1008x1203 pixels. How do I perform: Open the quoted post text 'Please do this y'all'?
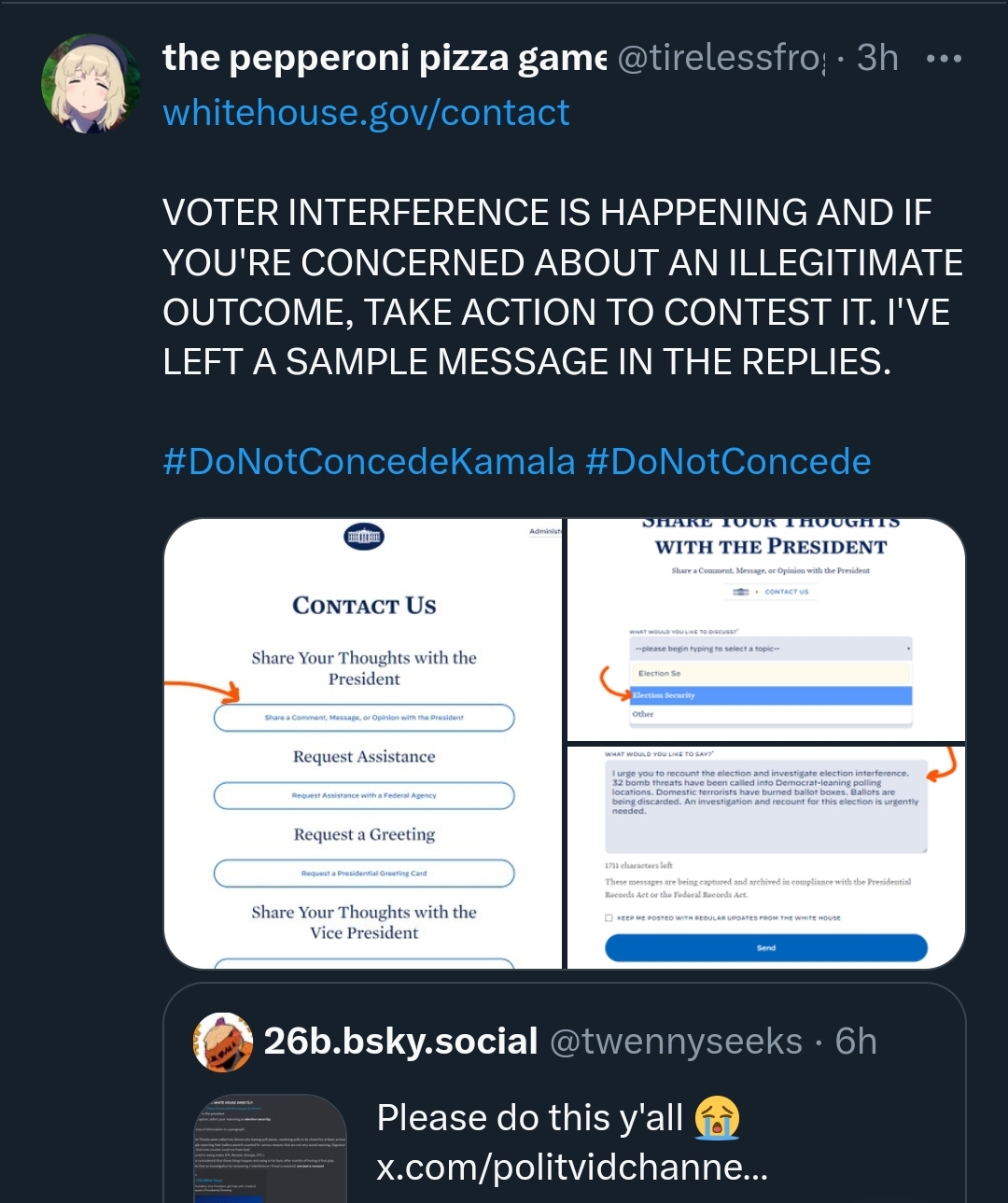coord(529,1118)
